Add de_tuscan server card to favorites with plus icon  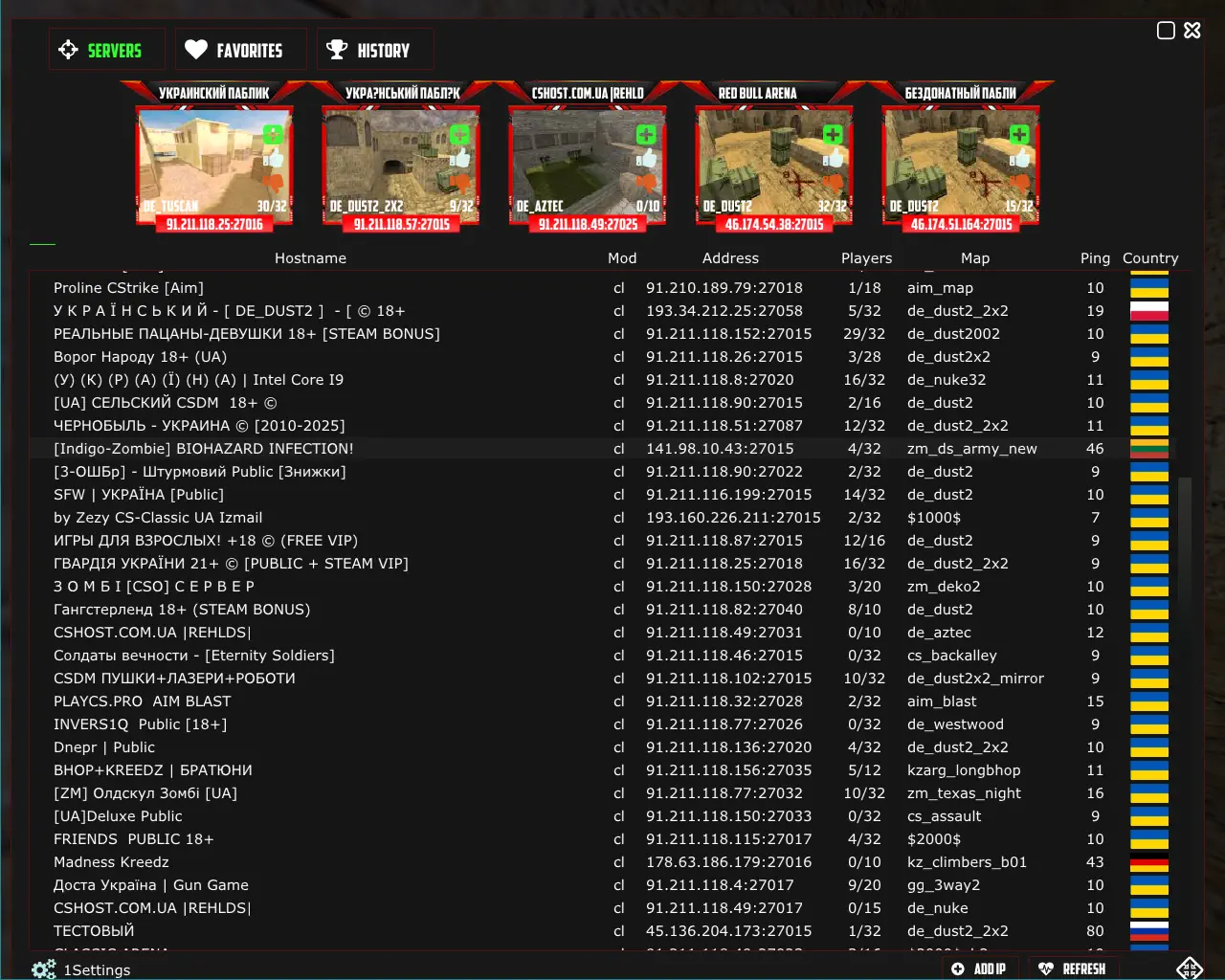[273, 134]
